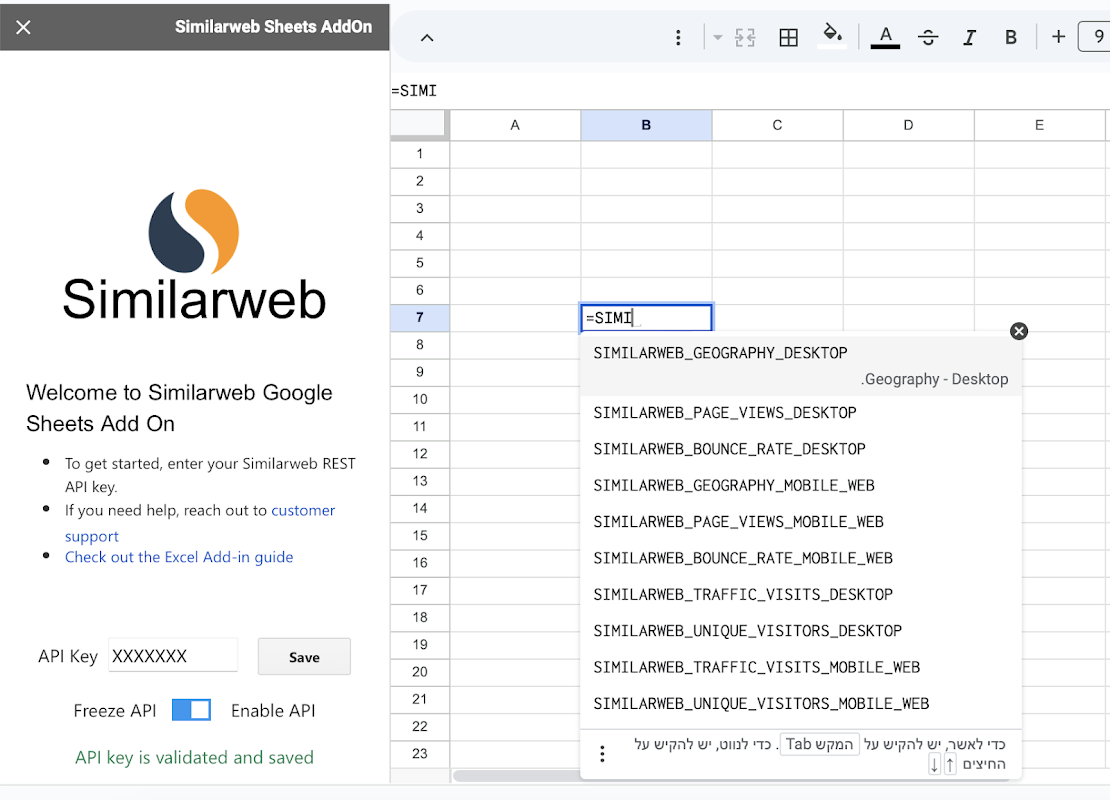Choose SIMILARWEB_BOUNCE_RATE_DESKTOP suggestion
Image resolution: width=1110 pixels, height=800 pixels.
pos(801,449)
